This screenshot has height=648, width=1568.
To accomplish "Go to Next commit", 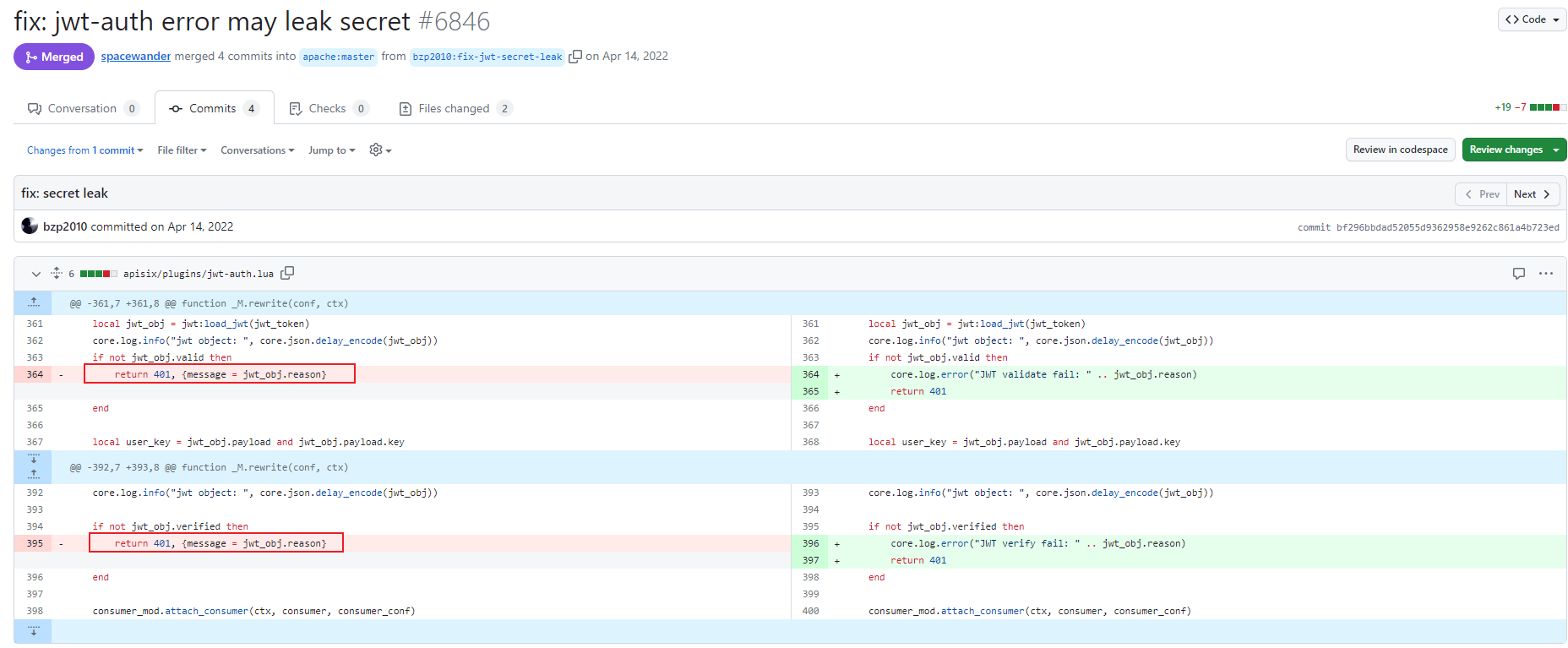I will click(1533, 194).
